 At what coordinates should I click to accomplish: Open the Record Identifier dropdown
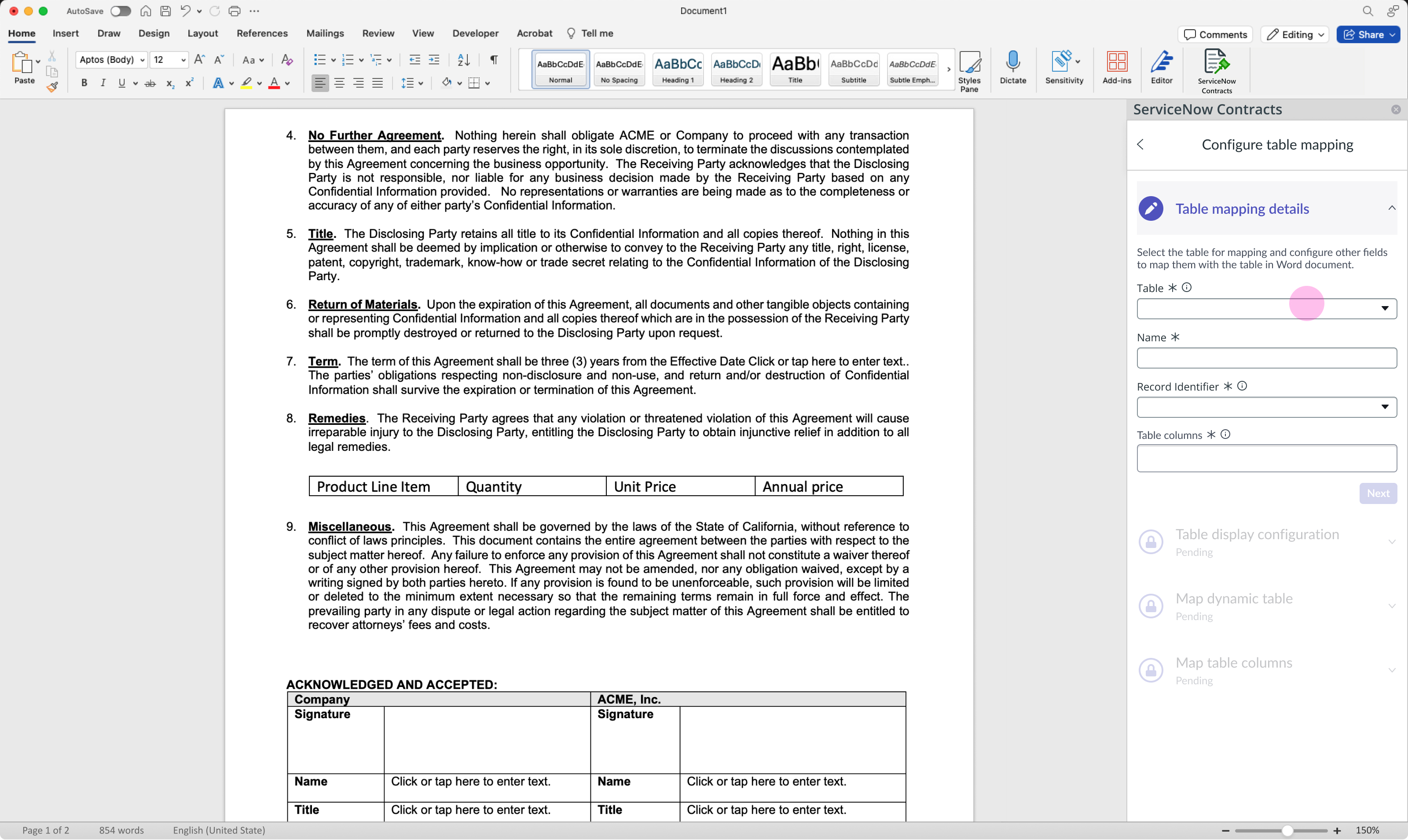coord(1385,407)
